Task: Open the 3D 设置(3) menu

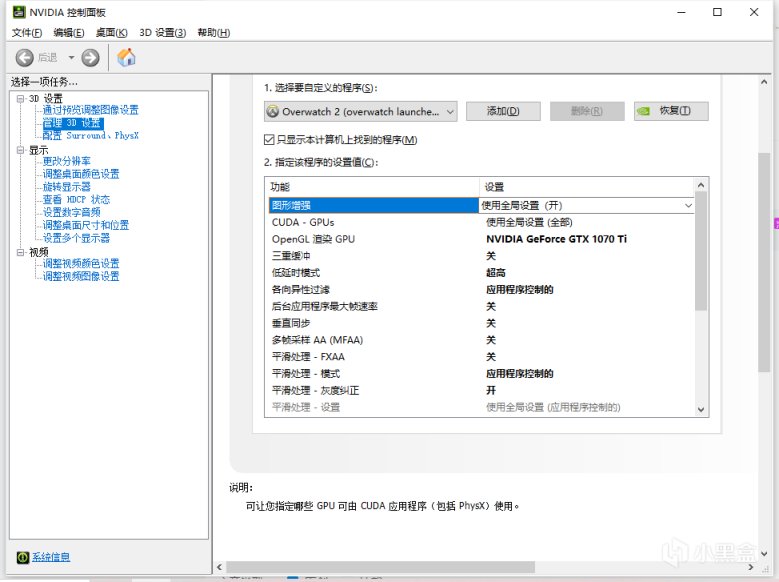Action: 162,33
